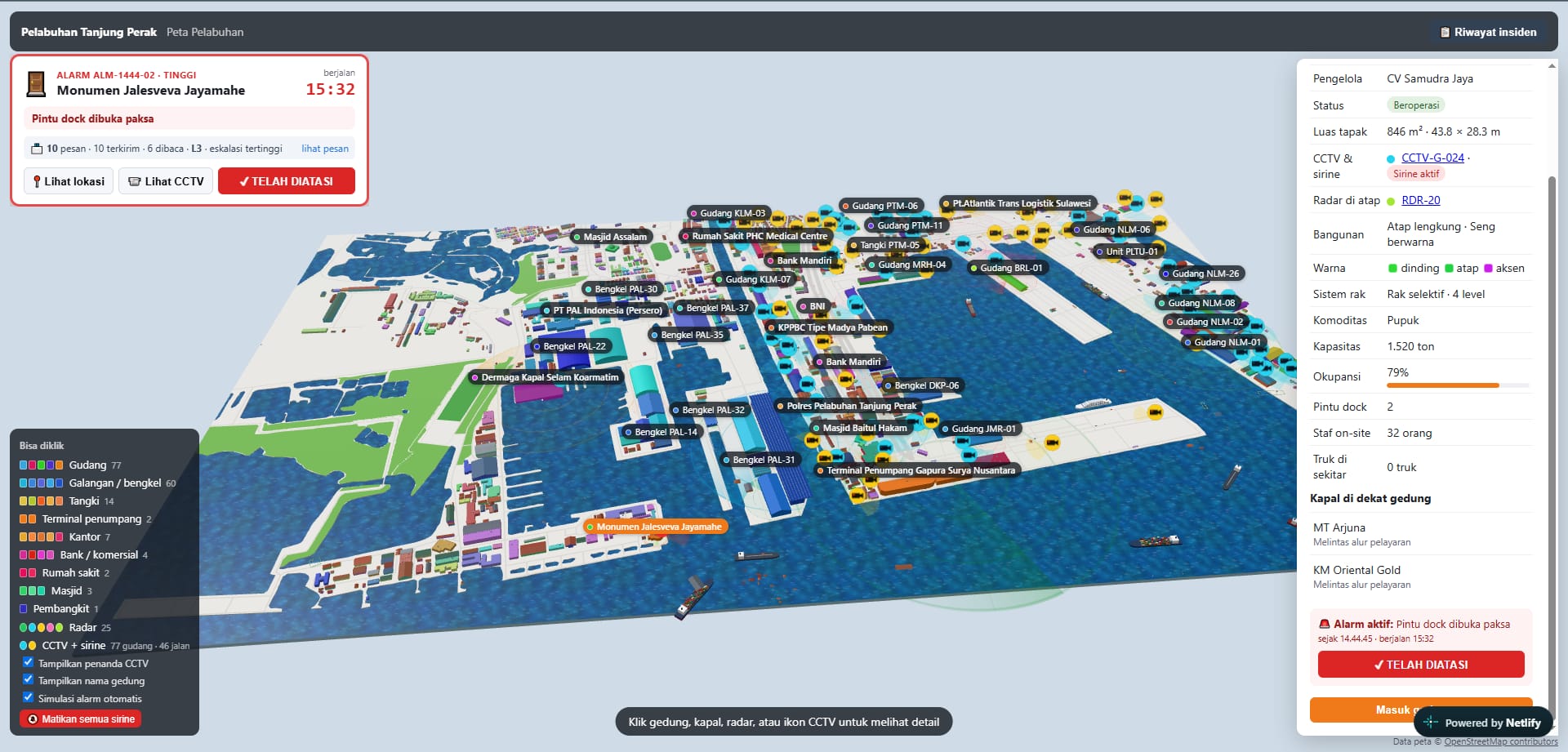Click the Galangan / bengkel legend entry
This screenshot has width=1568, height=752.
tap(98, 483)
